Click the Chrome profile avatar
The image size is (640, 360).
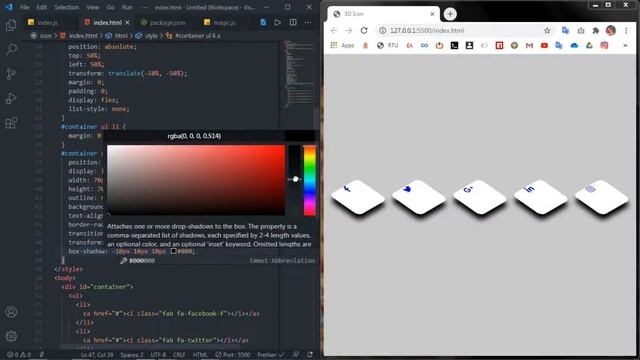611,31
